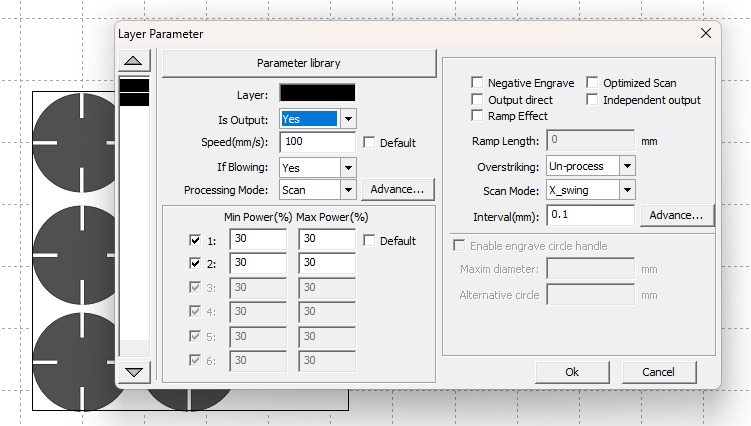Check the Output direct checkbox
Viewport: 751px width, 426px height.
[x=477, y=99]
